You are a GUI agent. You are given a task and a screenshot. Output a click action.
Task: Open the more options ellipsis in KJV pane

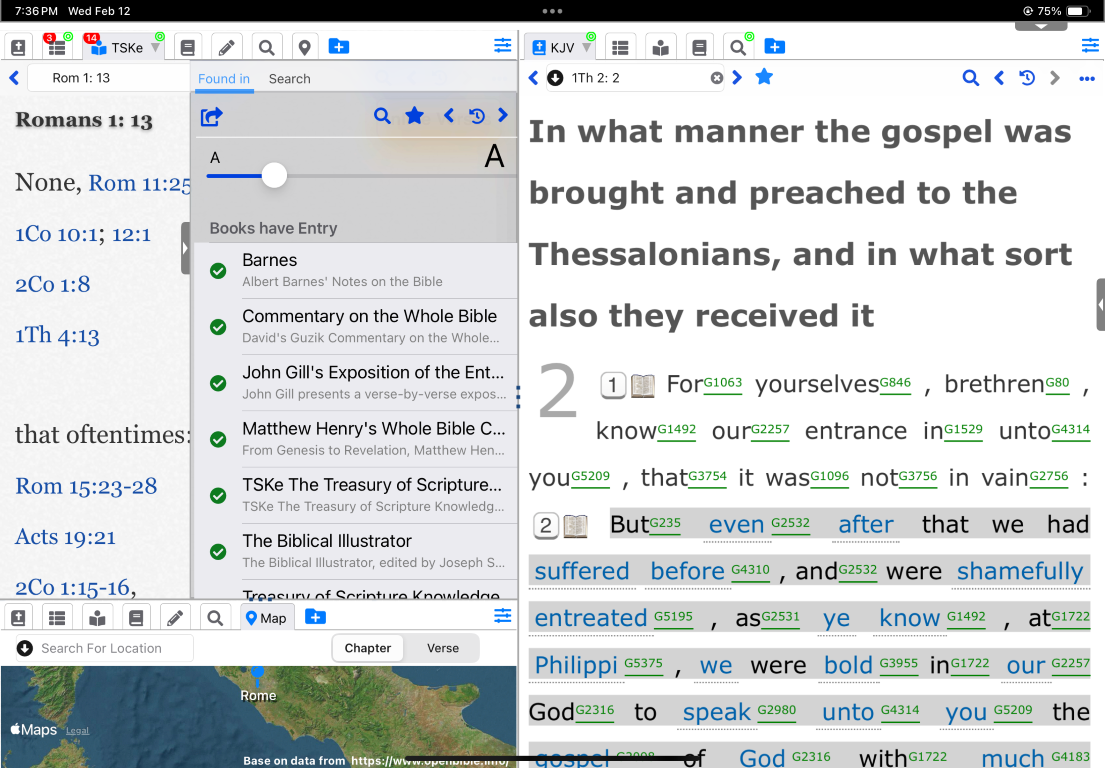[1087, 78]
